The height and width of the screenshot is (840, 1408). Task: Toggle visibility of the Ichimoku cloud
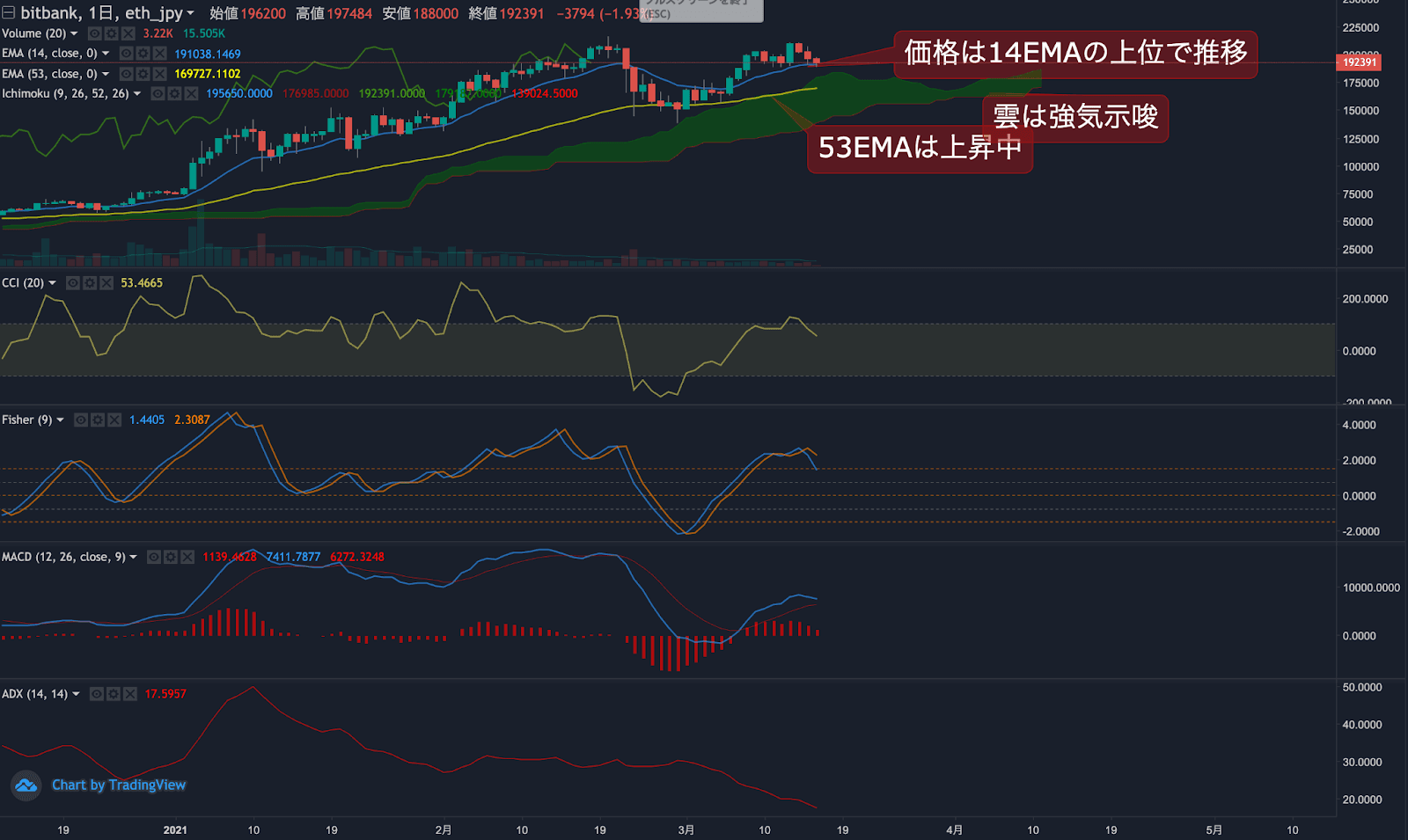pyautogui.click(x=158, y=93)
